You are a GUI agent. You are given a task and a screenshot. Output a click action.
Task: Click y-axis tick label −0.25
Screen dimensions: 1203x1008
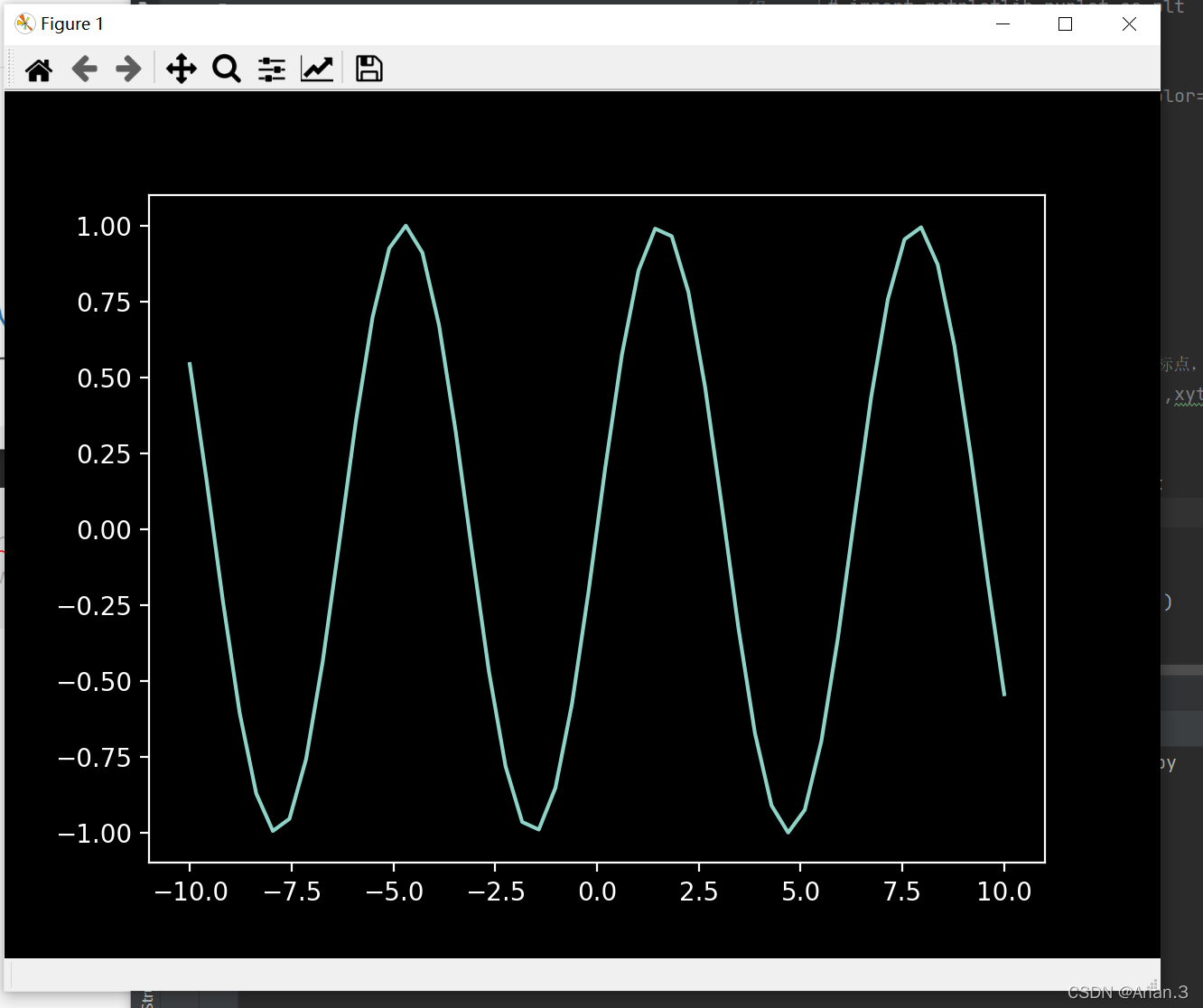click(95, 606)
